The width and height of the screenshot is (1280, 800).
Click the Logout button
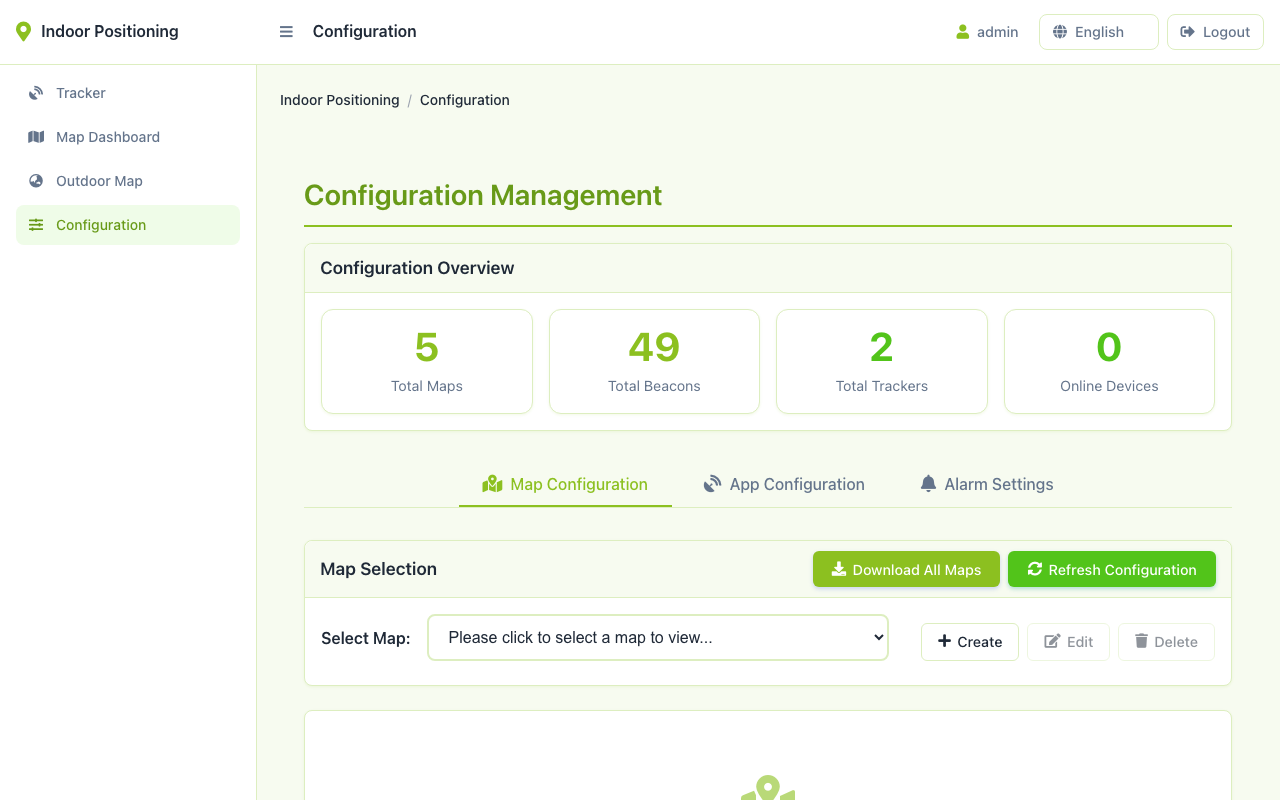(1215, 32)
